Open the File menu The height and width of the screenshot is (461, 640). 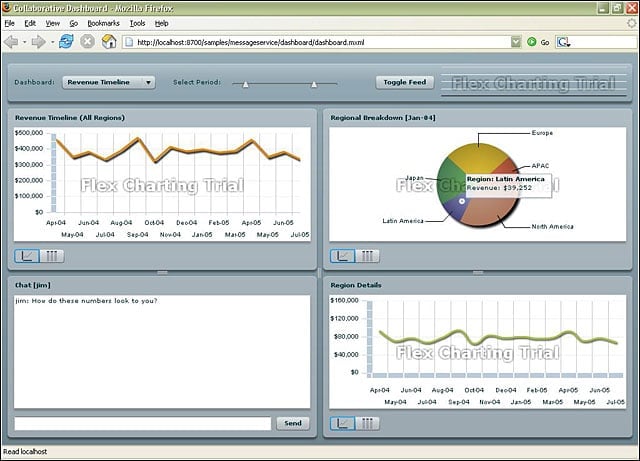pos(9,23)
